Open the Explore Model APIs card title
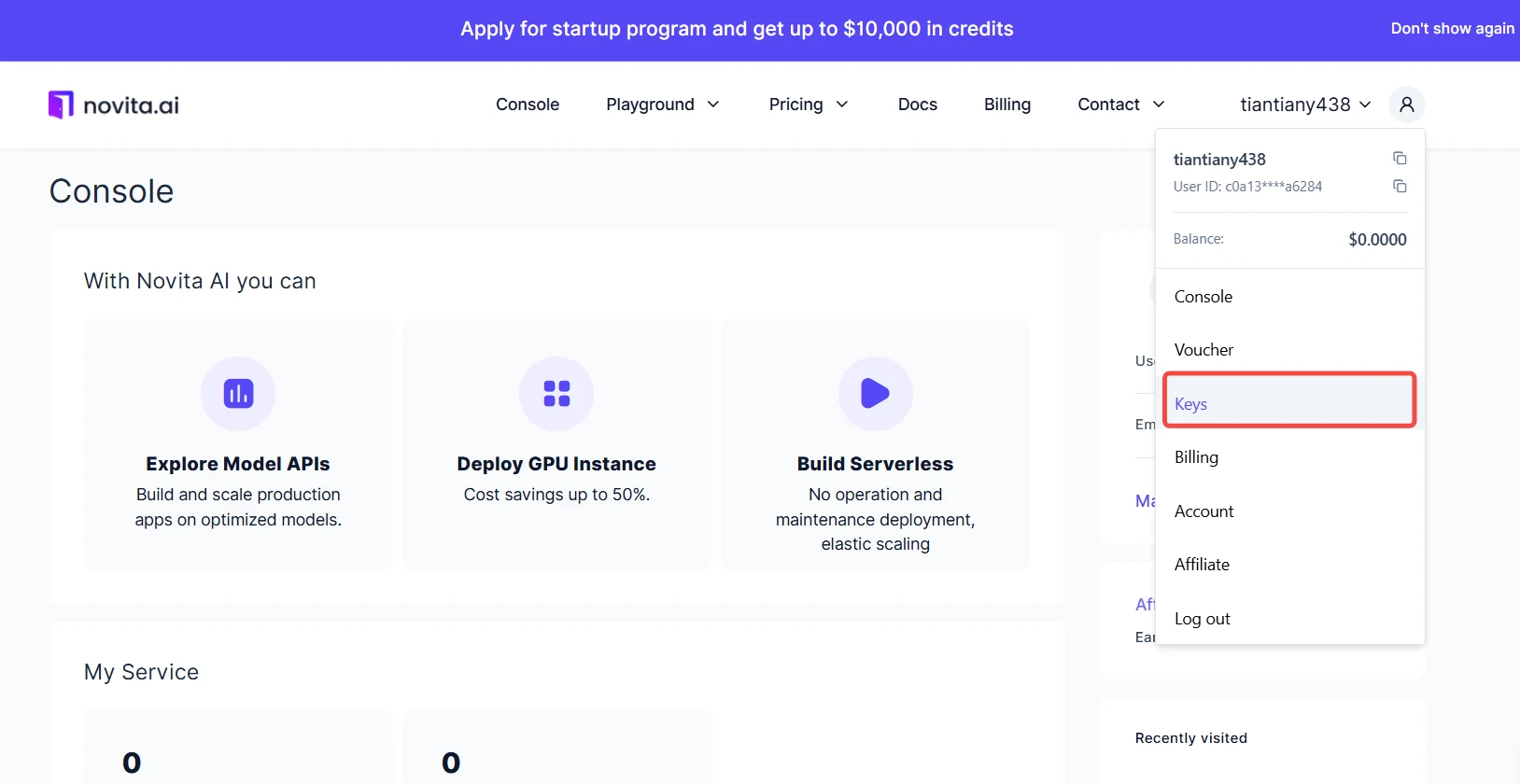This screenshot has height=784, width=1520. (238, 464)
